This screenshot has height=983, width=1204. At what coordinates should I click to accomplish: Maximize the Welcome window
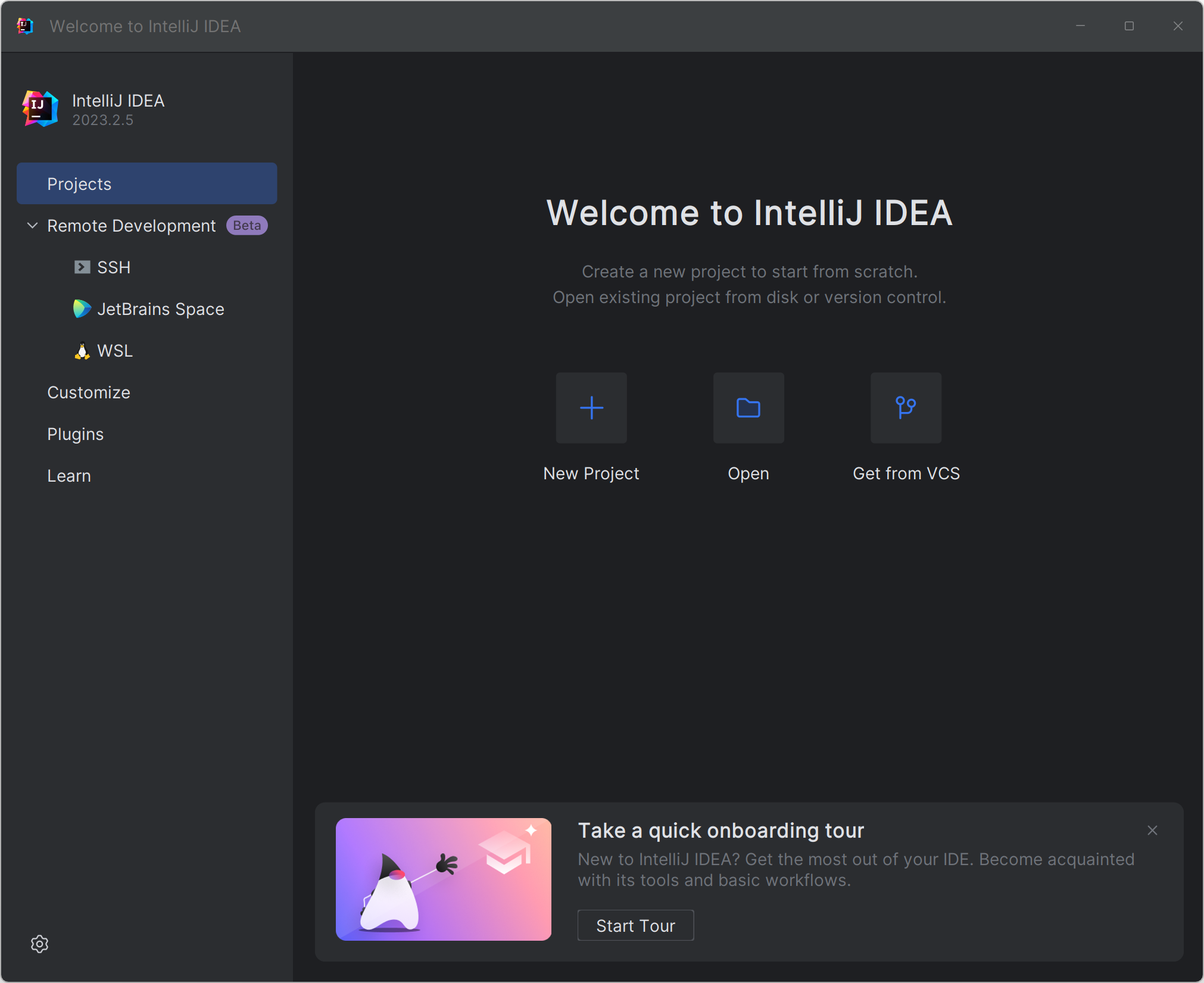pos(1129,26)
